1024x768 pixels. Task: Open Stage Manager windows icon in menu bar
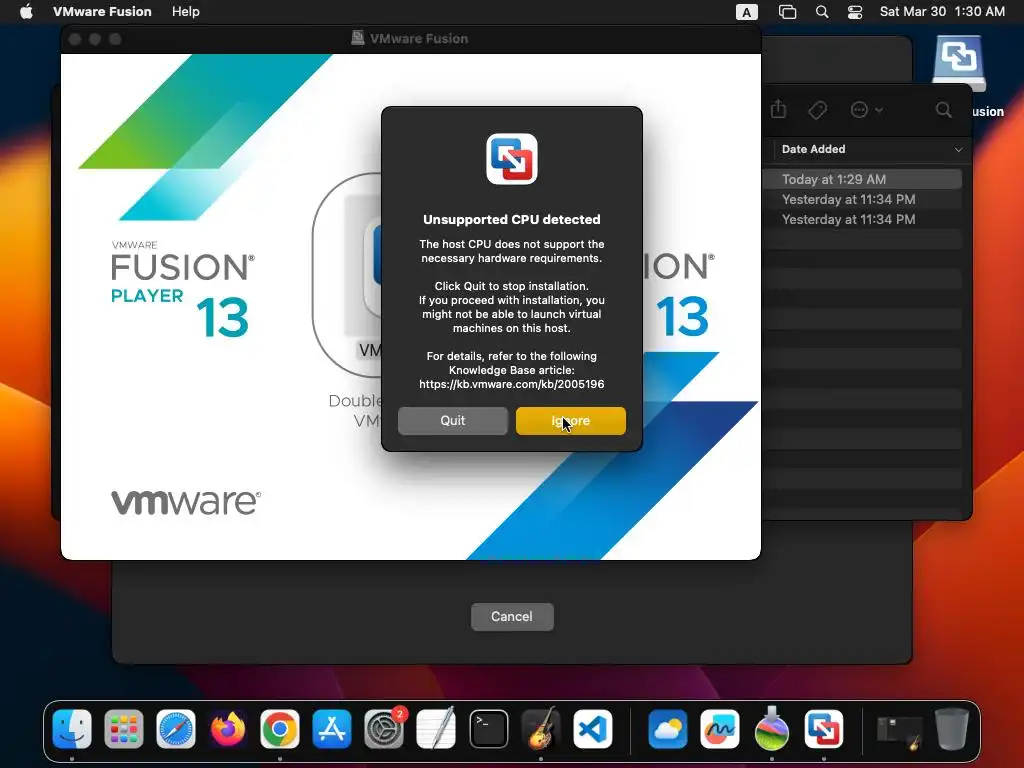click(x=788, y=12)
